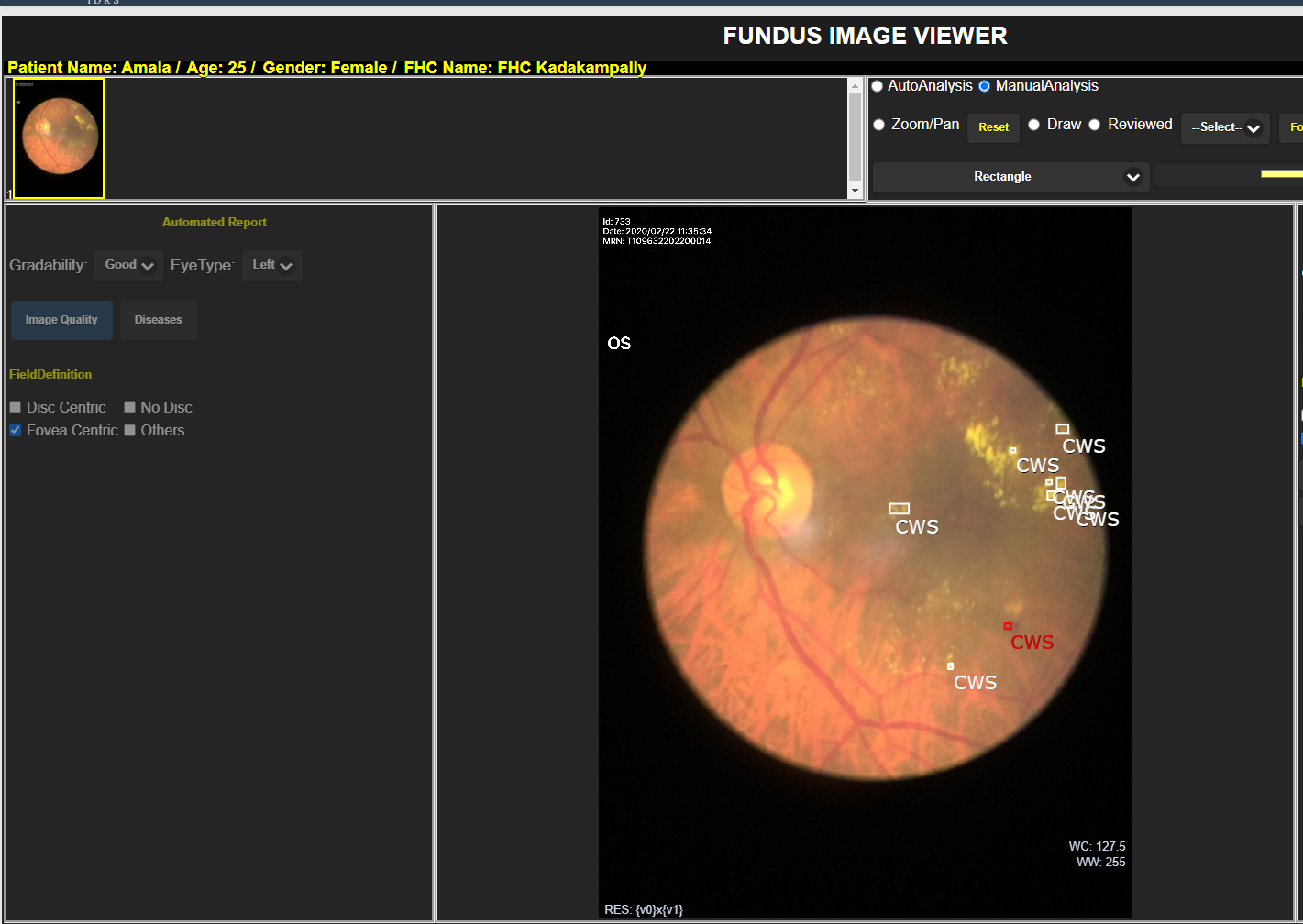Switch to the Image Quality tab
1303x924 pixels.
[61, 320]
